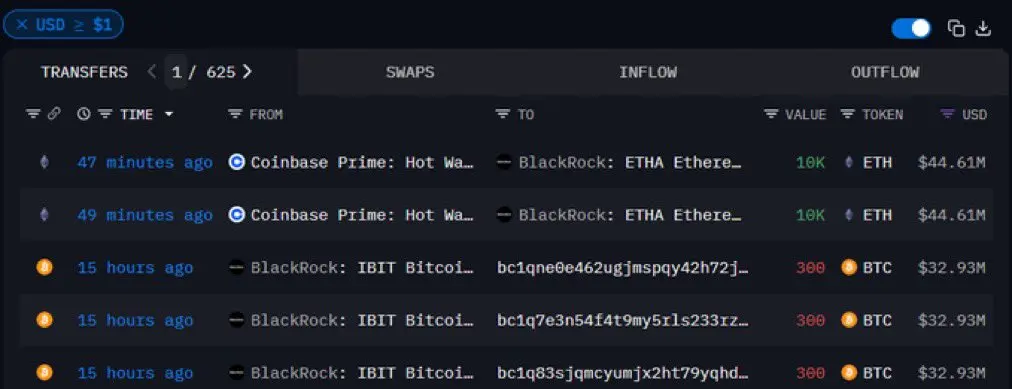Turn off the blue toggle switch
This screenshot has width=1012, height=389.
tap(911, 28)
